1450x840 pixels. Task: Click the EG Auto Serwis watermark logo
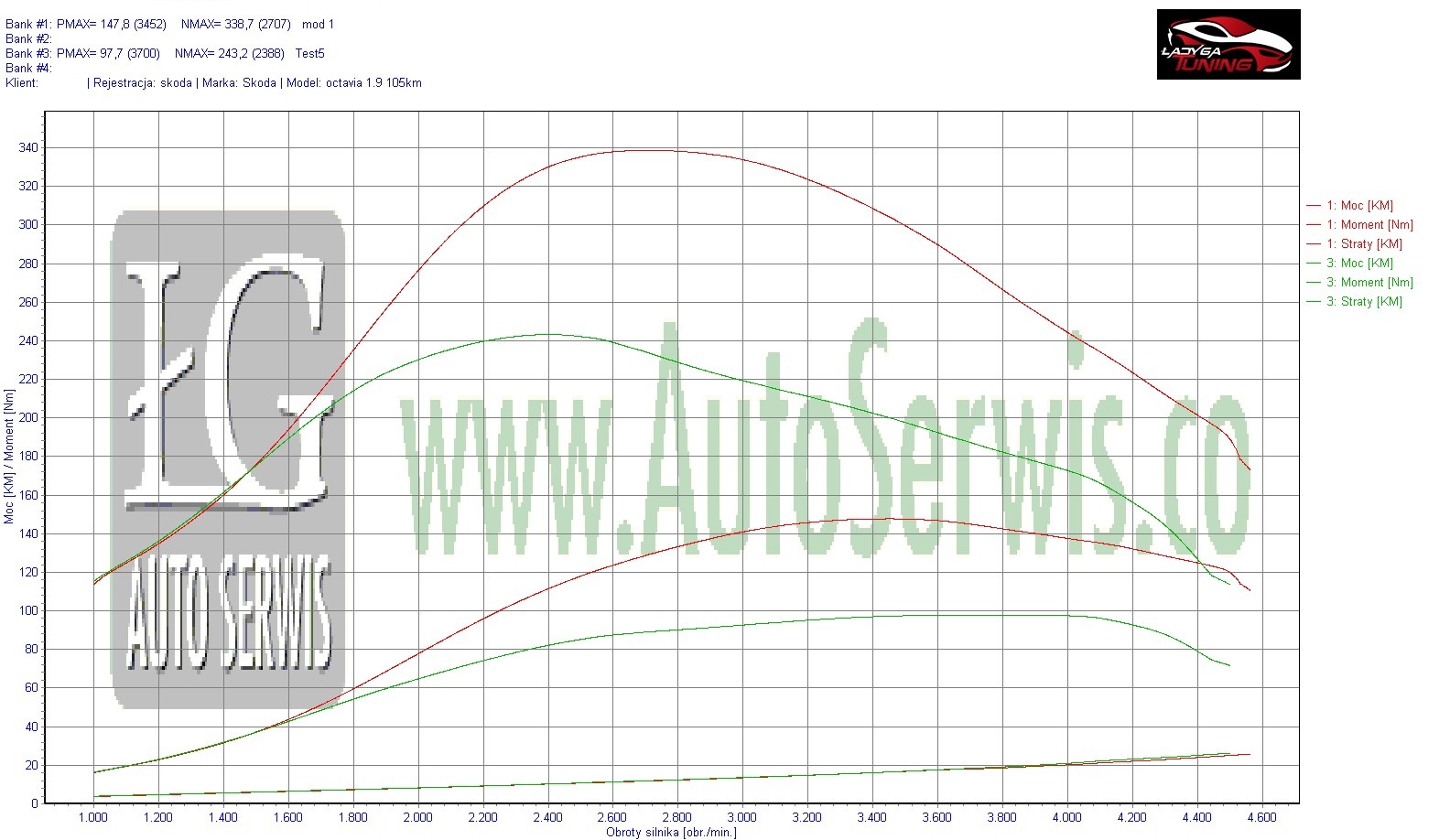point(227,459)
